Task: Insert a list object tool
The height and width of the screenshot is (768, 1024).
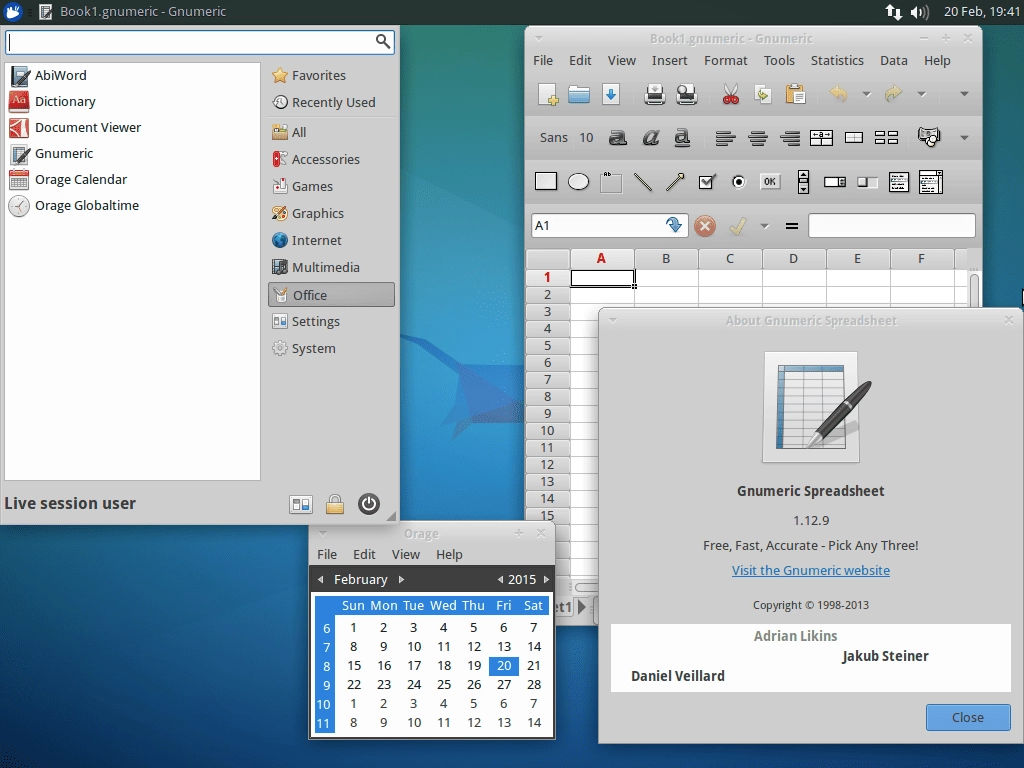Action: [899, 182]
